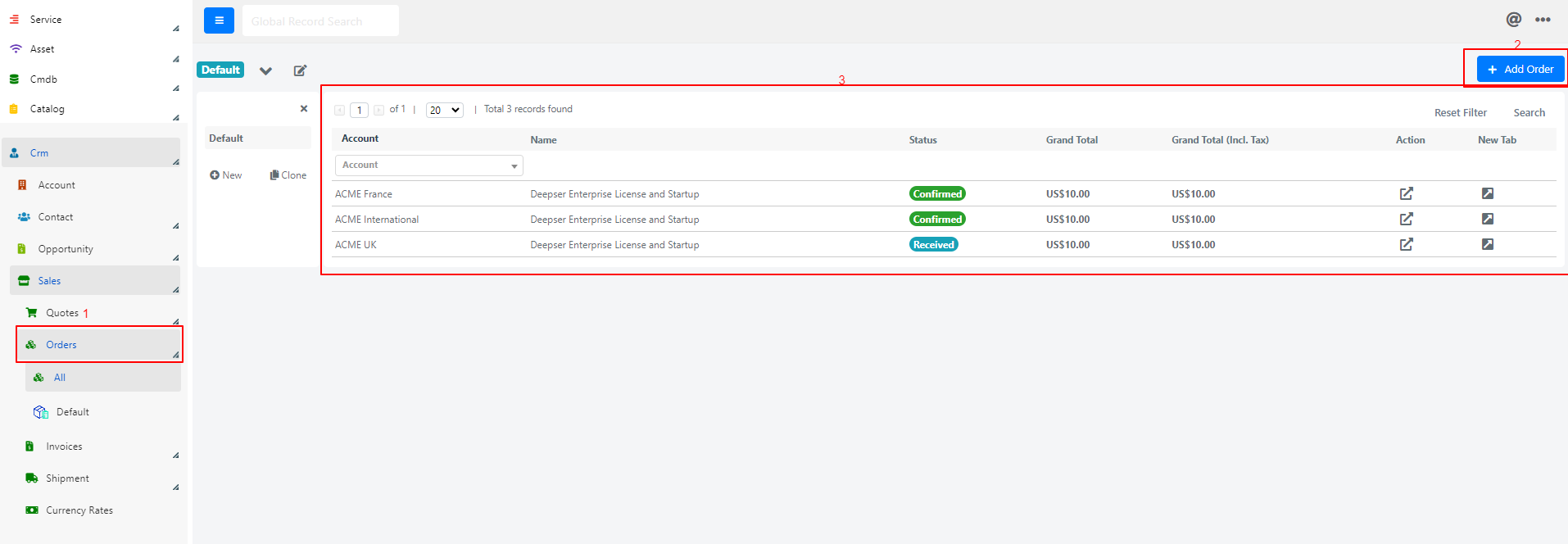Click the ACME International account cell

click(x=377, y=220)
